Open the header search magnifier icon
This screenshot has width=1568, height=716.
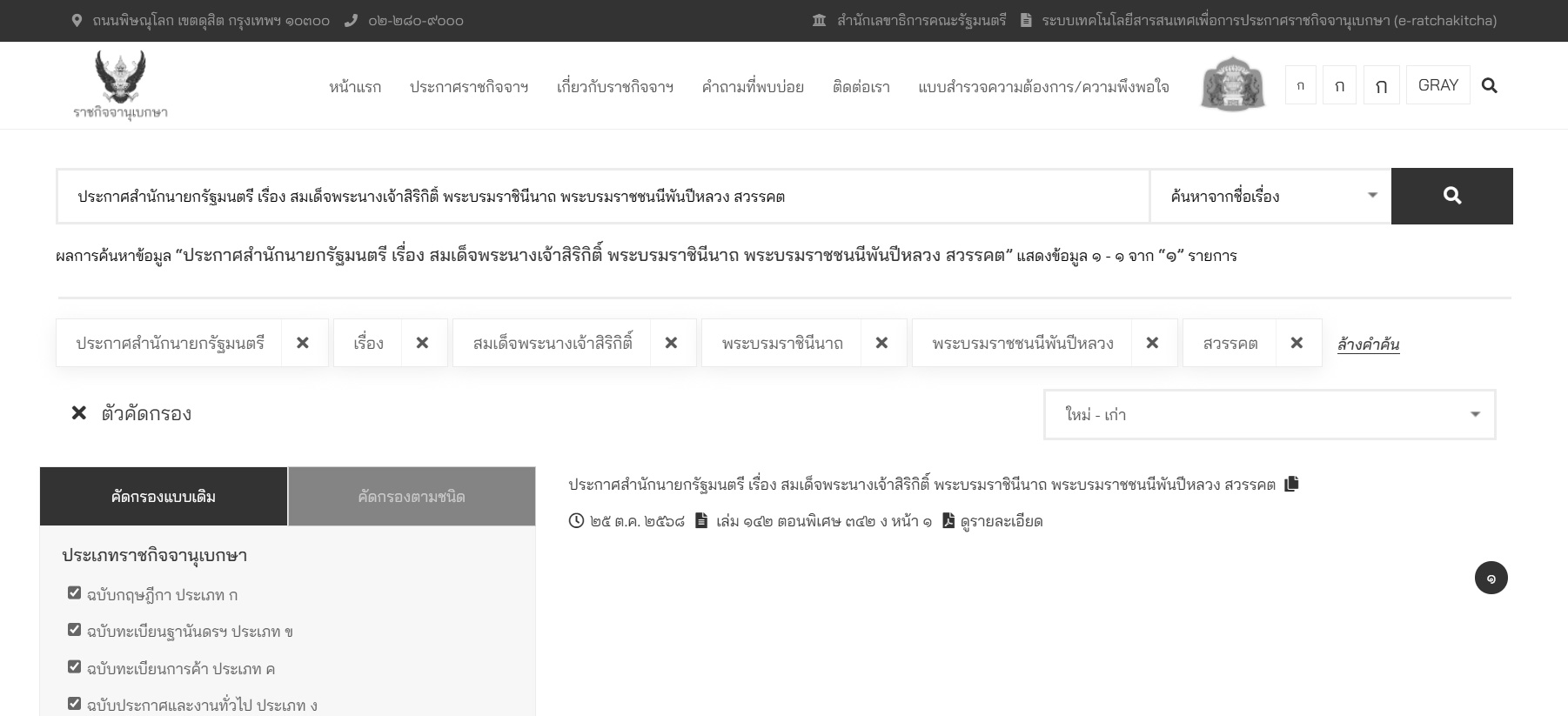coord(1490,85)
